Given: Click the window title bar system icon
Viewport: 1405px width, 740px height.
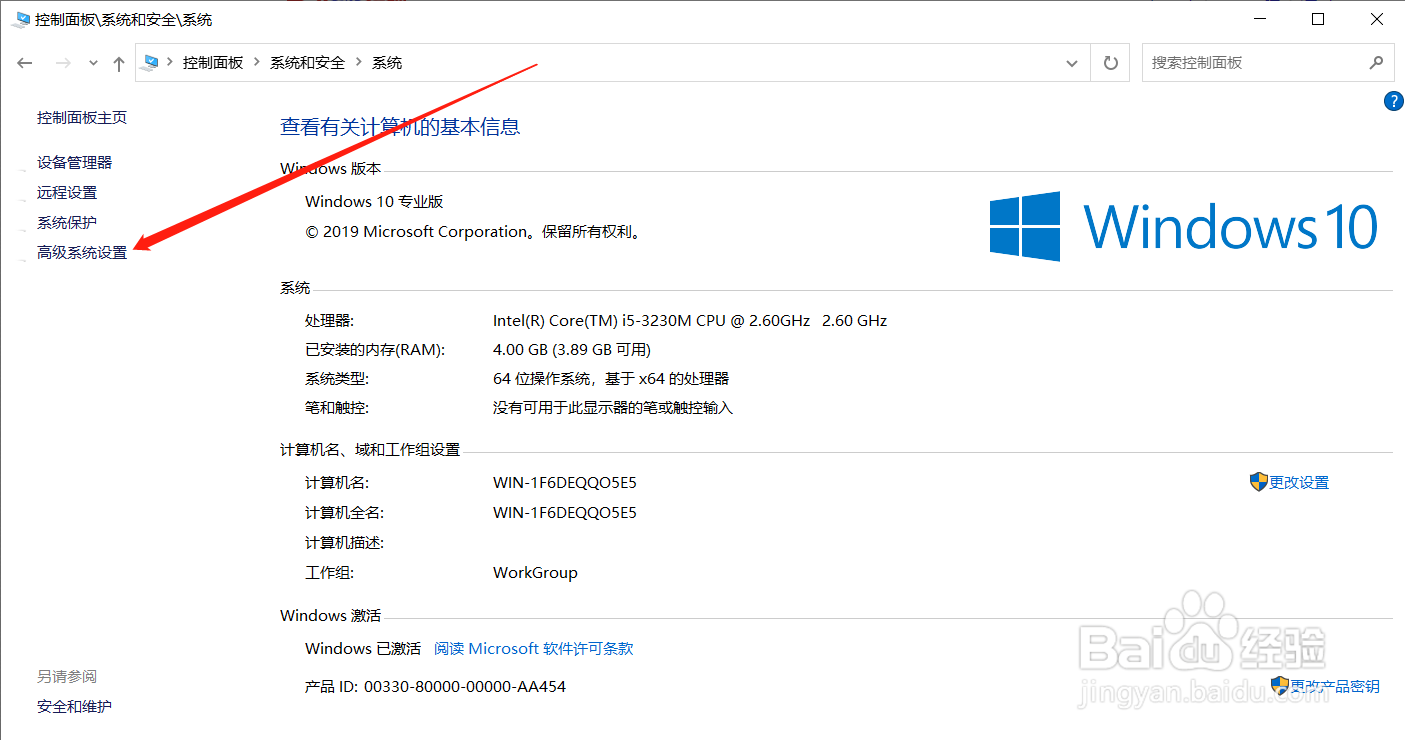Looking at the screenshot, I should [x=21, y=19].
